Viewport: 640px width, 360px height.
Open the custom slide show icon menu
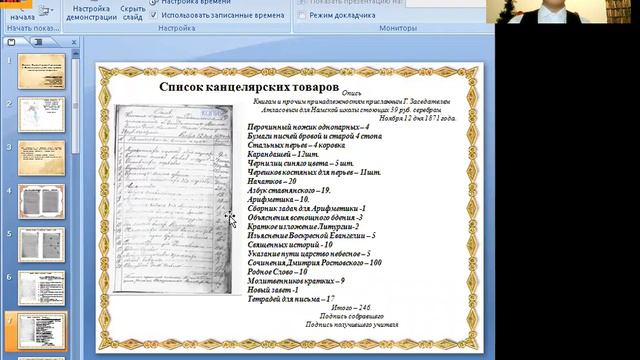[46, 11]
